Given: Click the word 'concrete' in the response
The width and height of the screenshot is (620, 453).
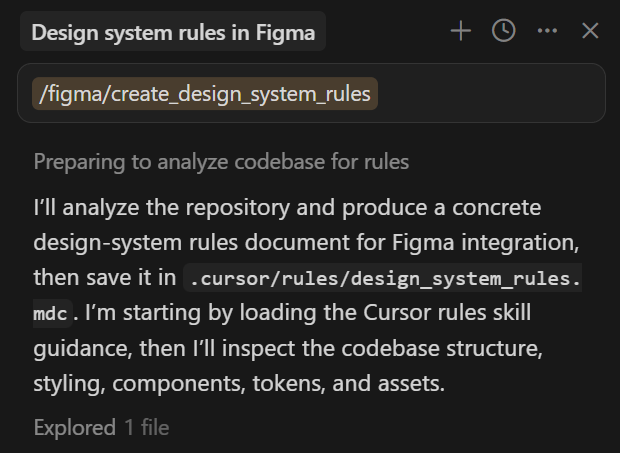Looking at the screenshot, I should point(497,208).
